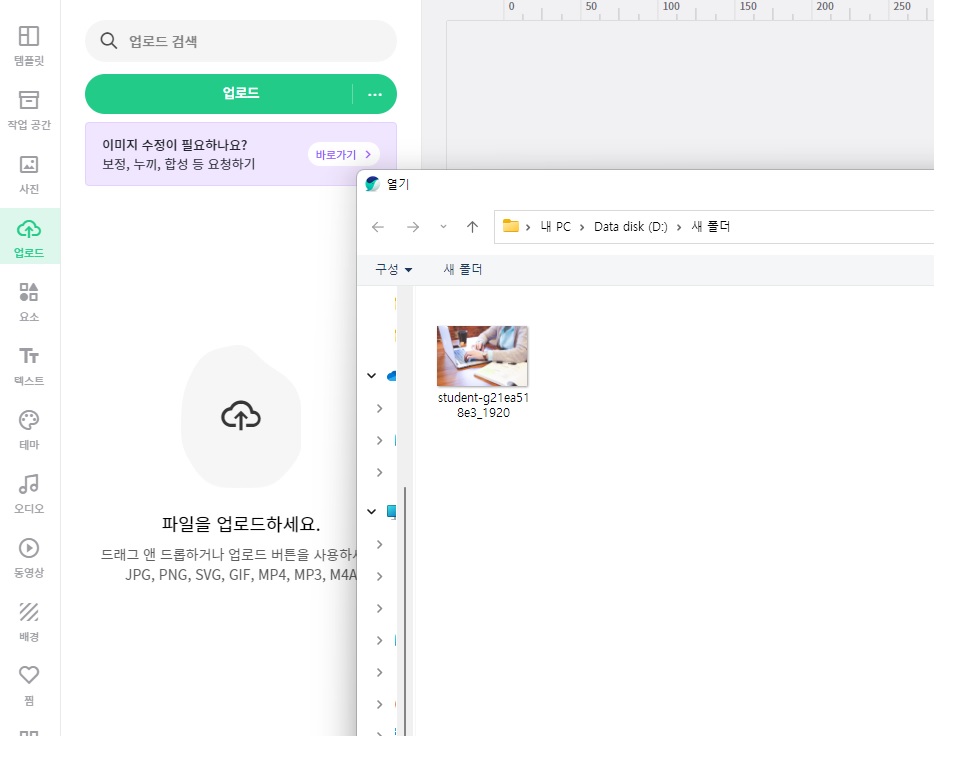This screenshot has width=960, height=759.
Task: Open the upload options menu next to 업로드
Action: pyautogui.click(x=375, y=93)
